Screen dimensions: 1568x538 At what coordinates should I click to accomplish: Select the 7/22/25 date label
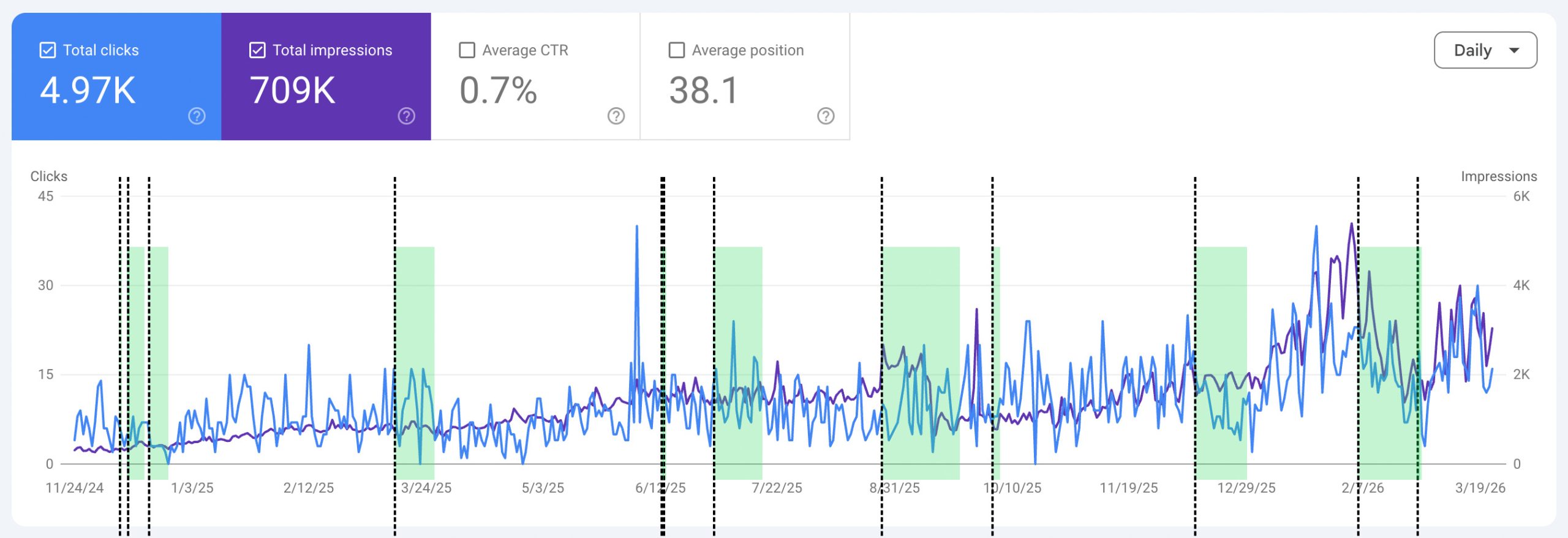pyautogui.click(x=777, y=488)
